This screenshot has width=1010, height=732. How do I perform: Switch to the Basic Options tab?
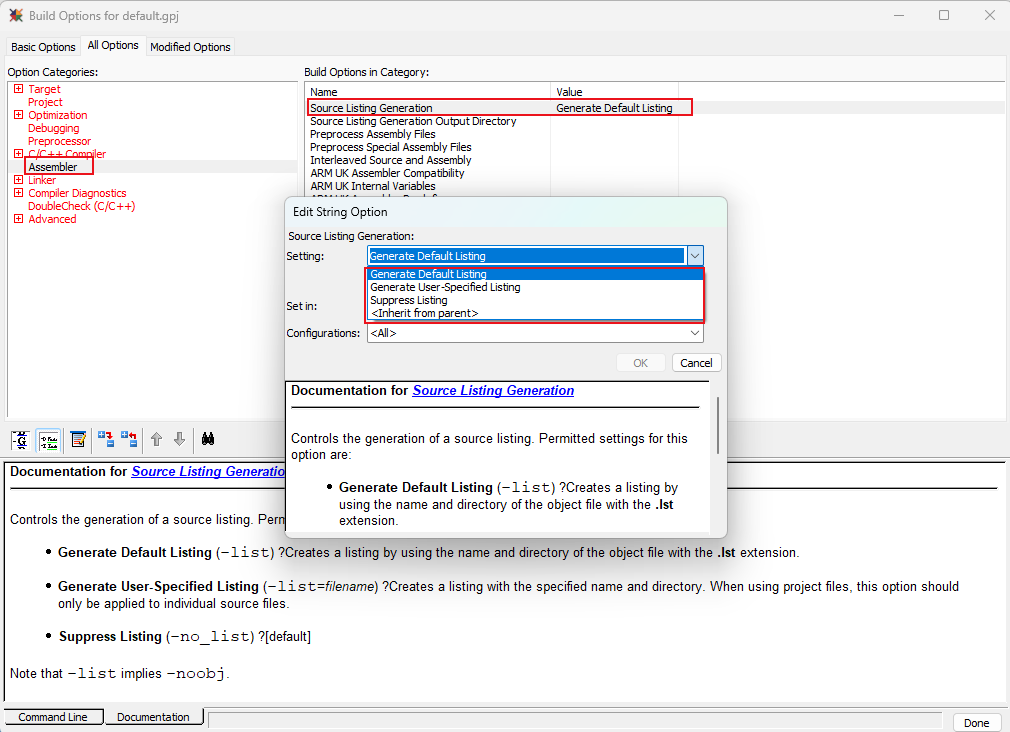[43, 47]
